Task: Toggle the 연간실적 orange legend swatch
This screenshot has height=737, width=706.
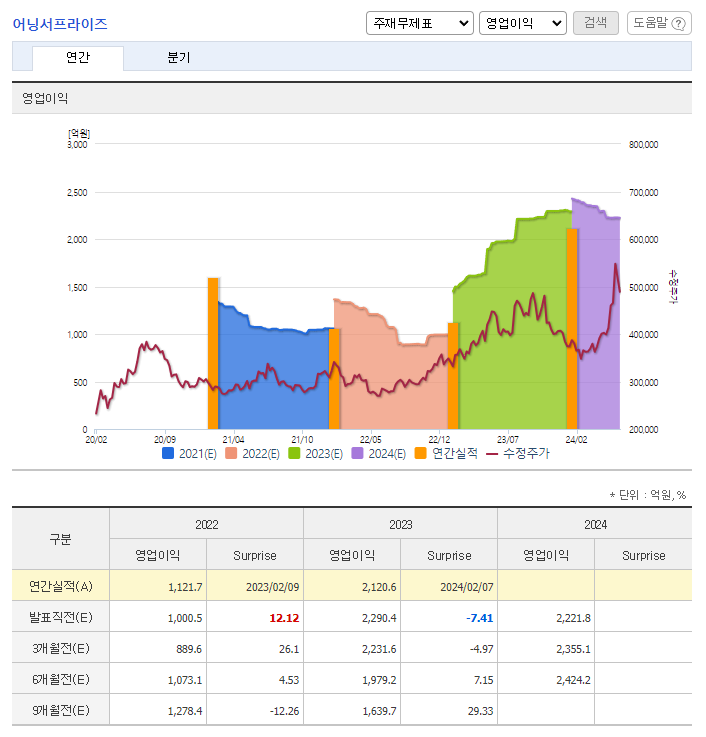Action: [420, 453]
